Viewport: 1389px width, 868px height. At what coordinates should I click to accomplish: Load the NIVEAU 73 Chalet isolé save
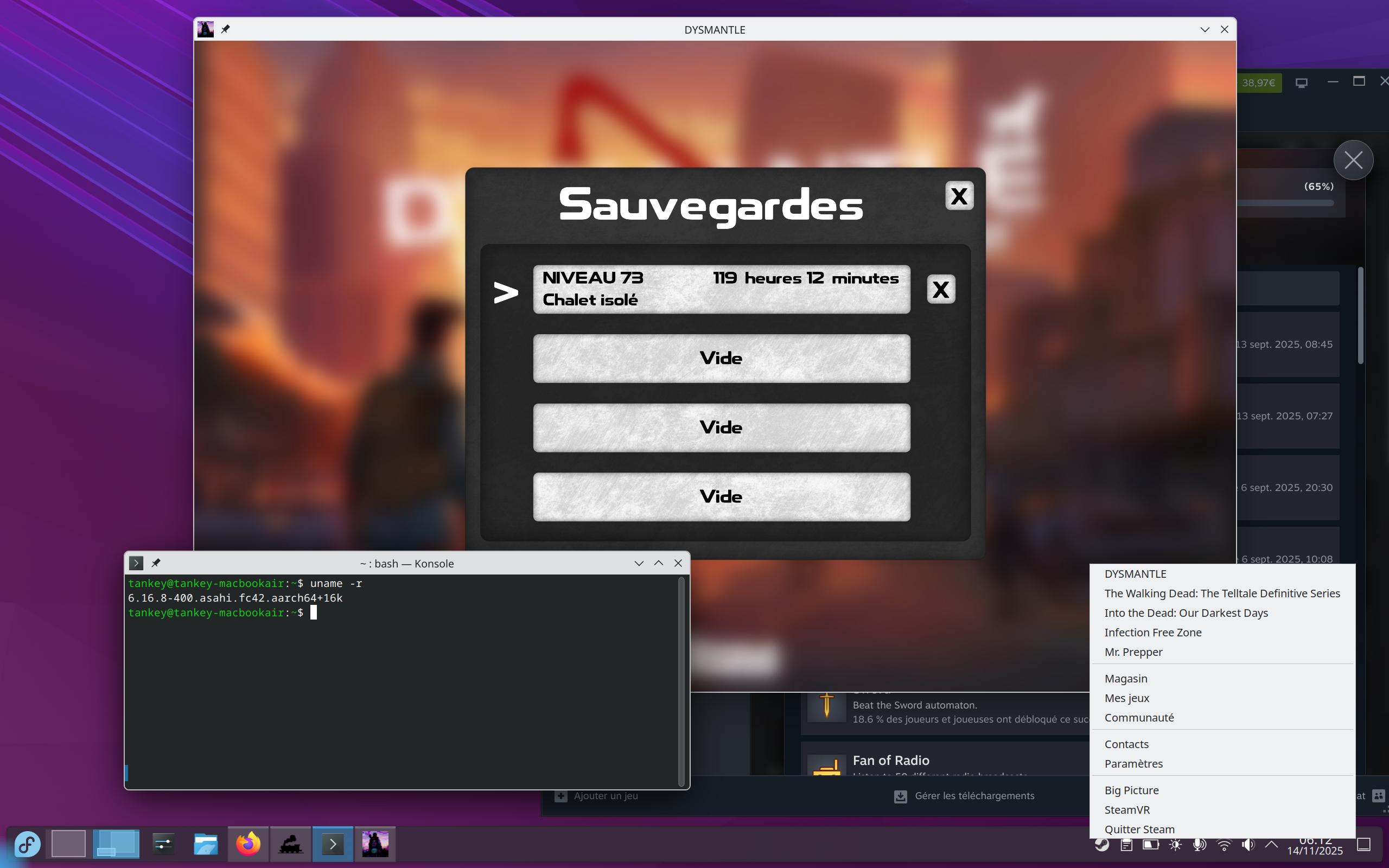[721, 288]
